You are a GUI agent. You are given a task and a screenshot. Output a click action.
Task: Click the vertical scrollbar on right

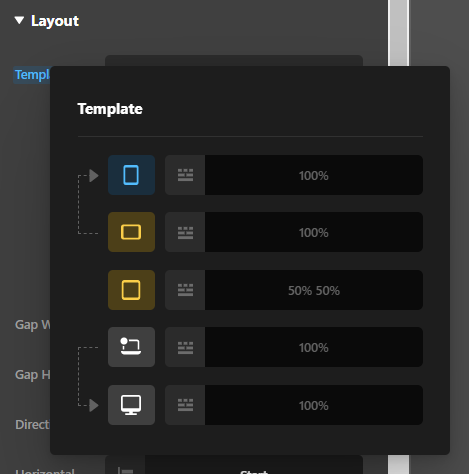399,33
